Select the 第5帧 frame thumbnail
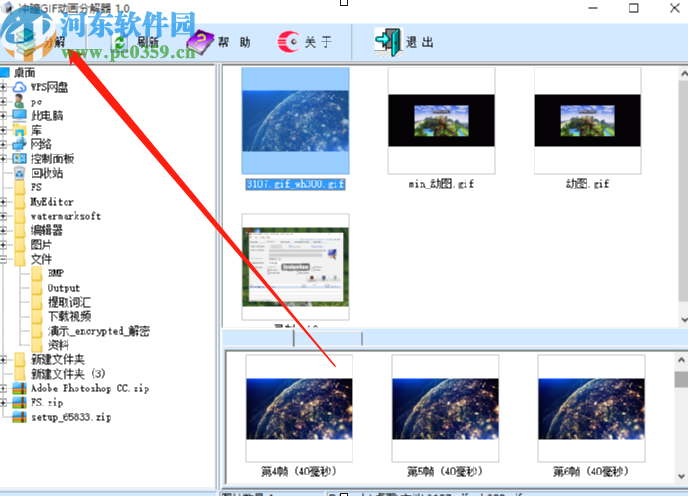 (445, 409)
